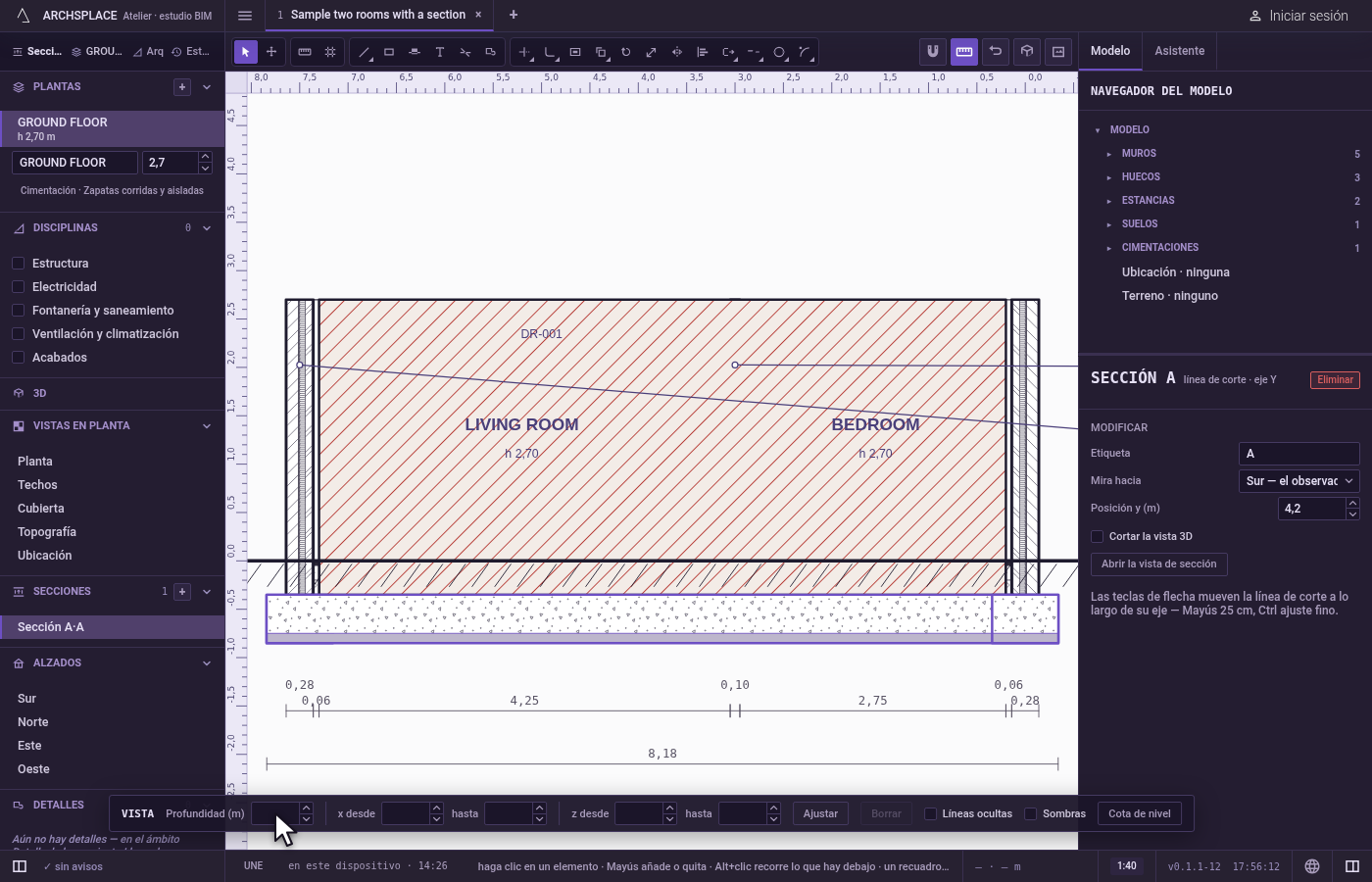Switch to the Asistente tab
Image resolution: width=1372 pixels, height=882 pixels.
click(1180, 51)
